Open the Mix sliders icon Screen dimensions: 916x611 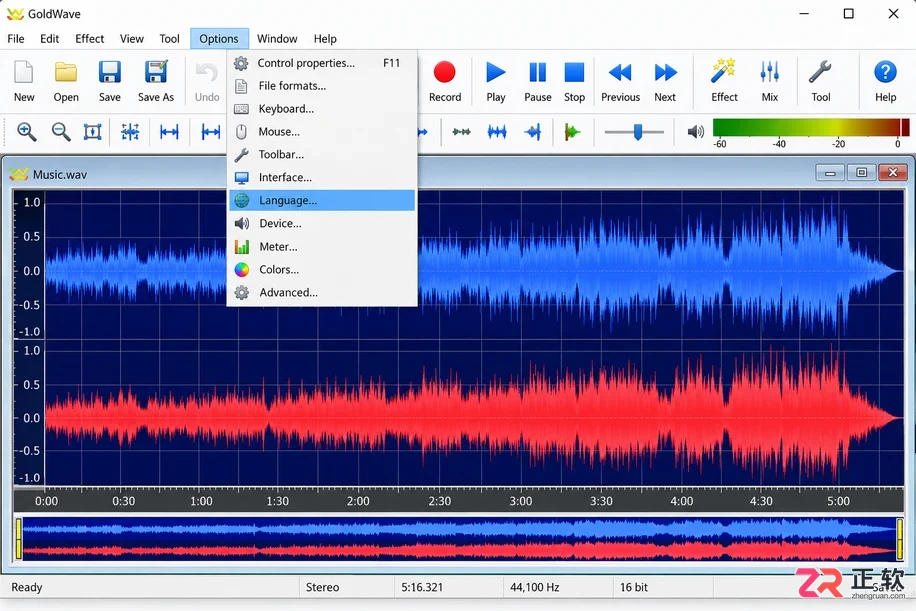pos(769,72)
